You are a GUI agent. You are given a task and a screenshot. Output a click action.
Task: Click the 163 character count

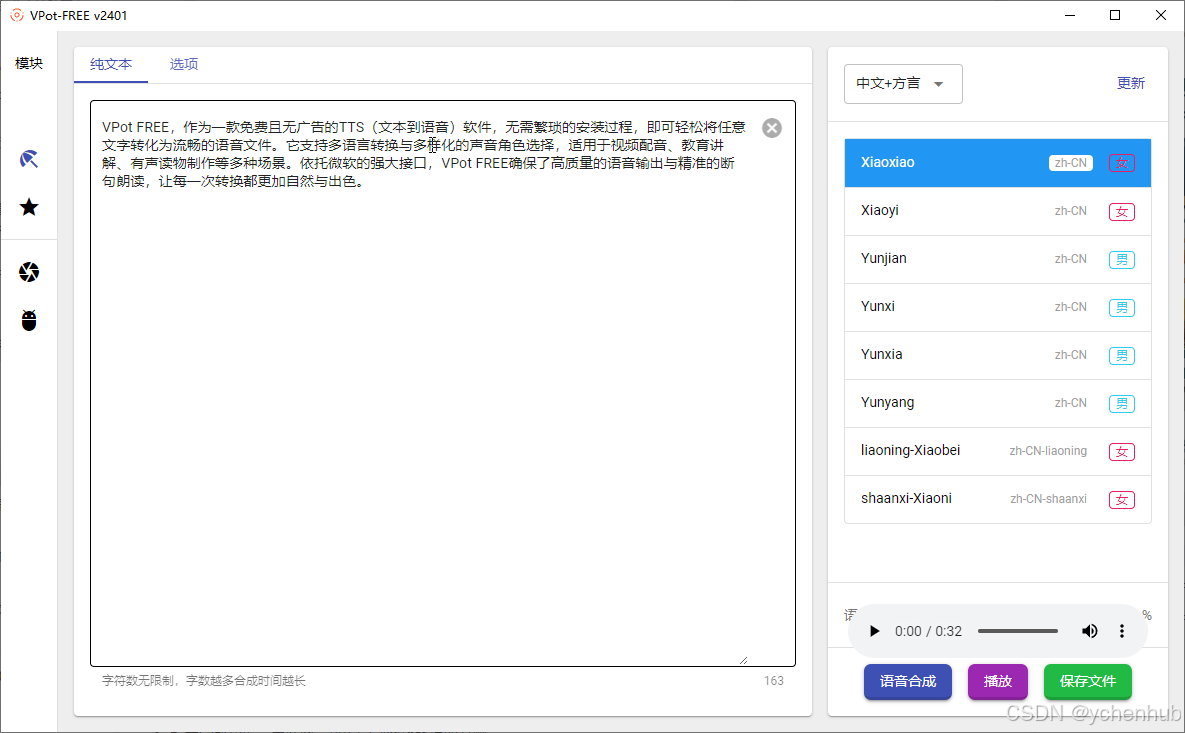pos(774,681)
